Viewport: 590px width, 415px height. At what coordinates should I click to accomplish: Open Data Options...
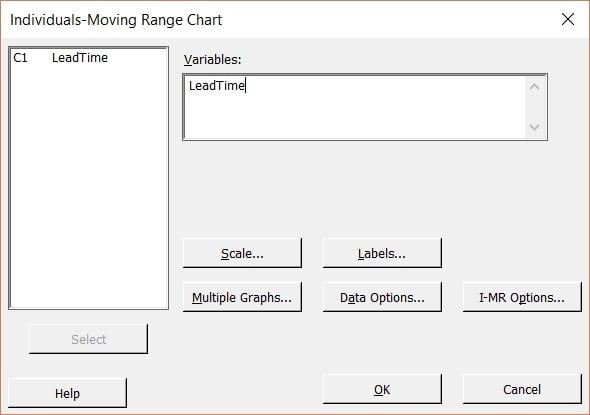point(382,297)
